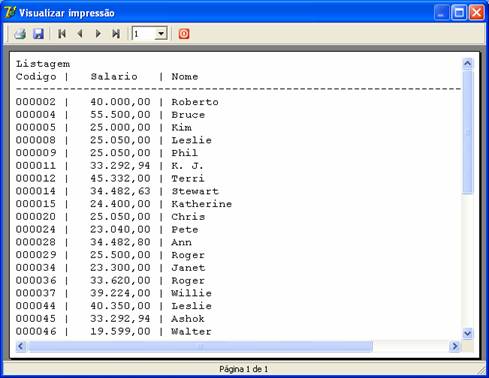489x378 pixels.
Task: Click the 'Codigo' column header
Action: (36, 77)
